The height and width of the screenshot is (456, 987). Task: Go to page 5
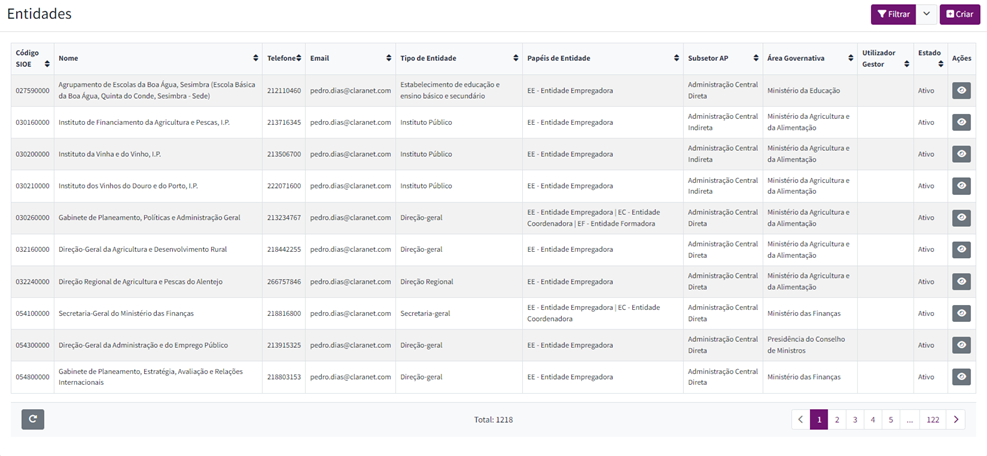(x=891, y=419)
